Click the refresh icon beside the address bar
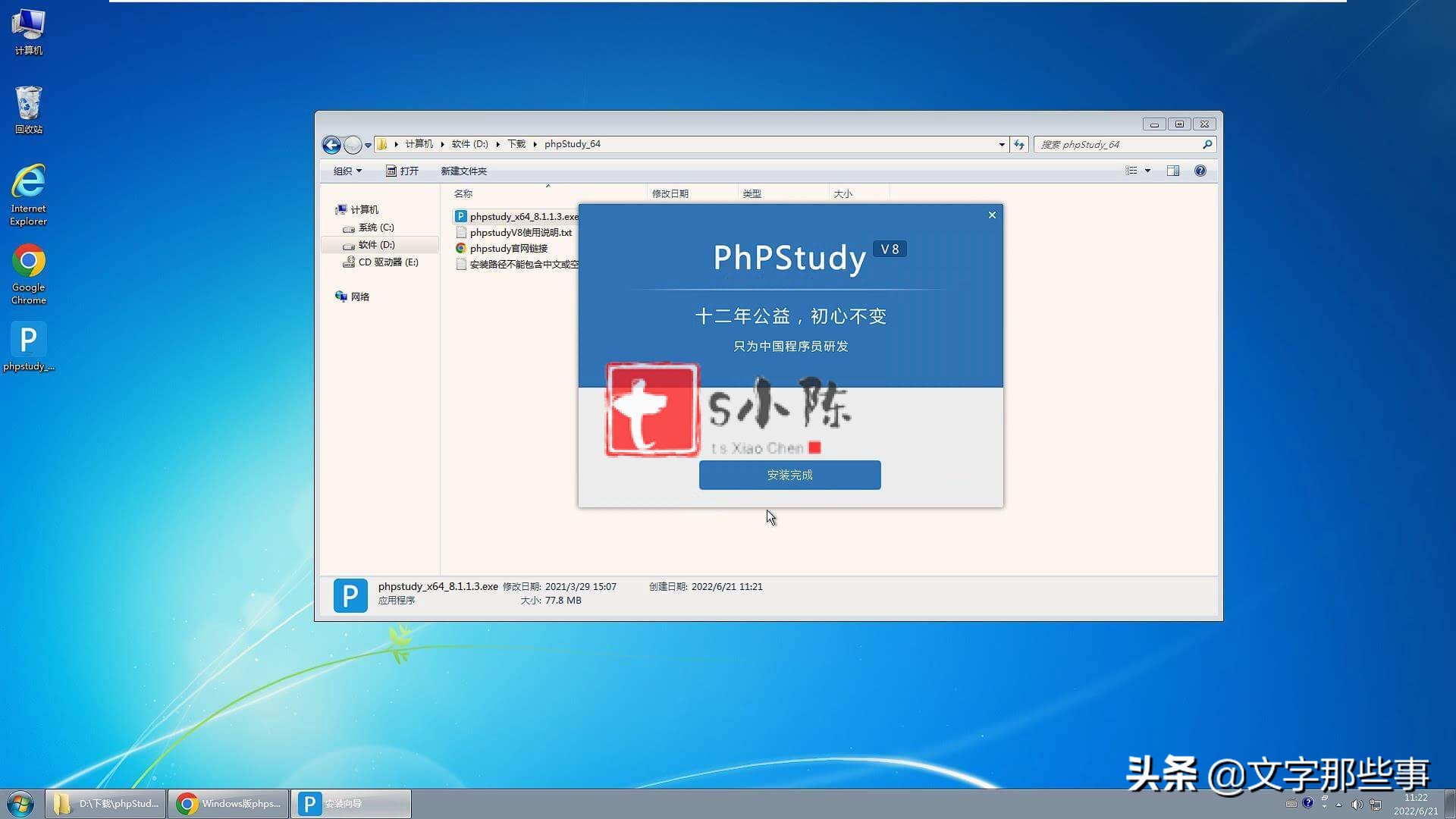This screenshot has width=1456, height=819. pyautogui.click(x=1018, y=144)
